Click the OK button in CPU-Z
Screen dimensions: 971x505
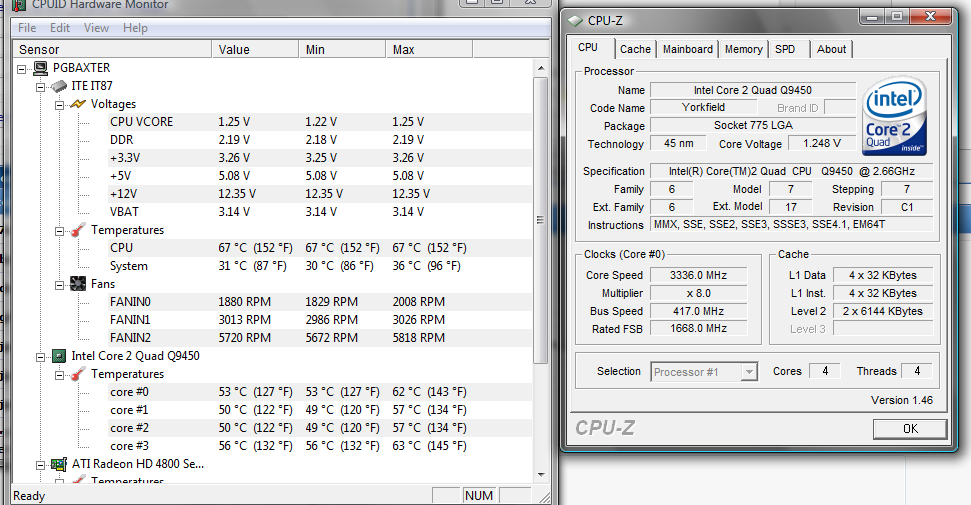pos(910,429)
